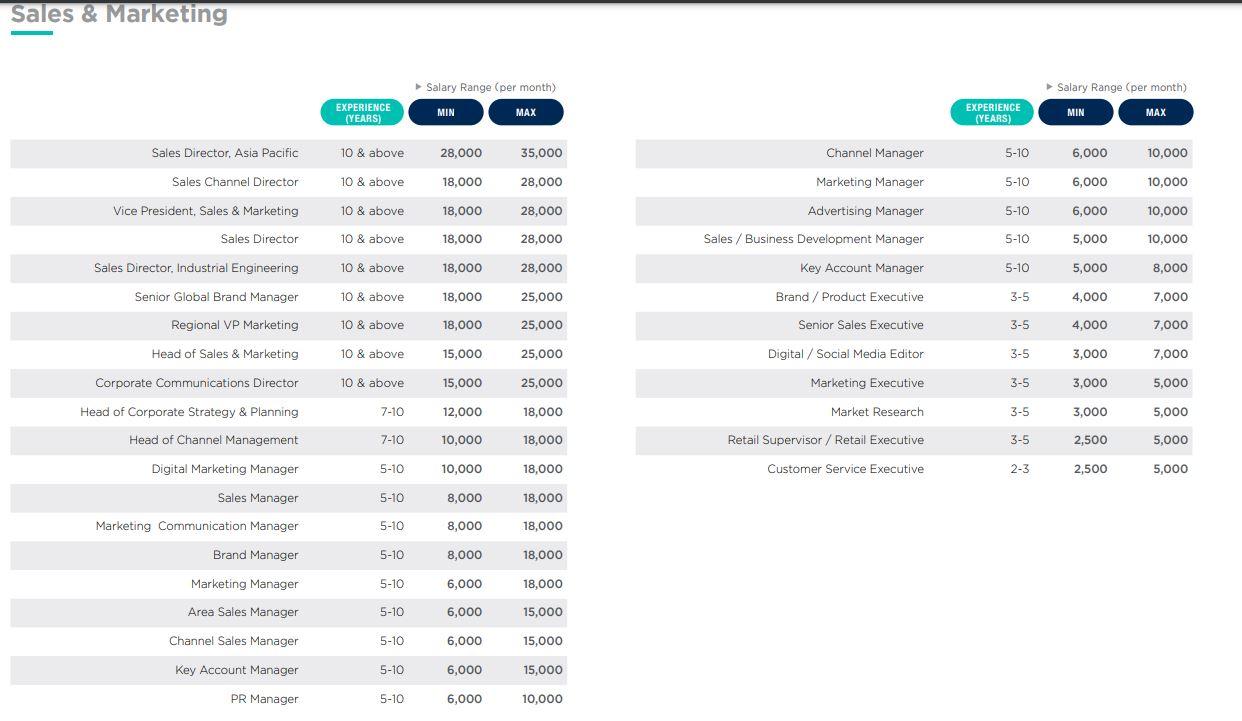Select the PR Manager row title
Image resolution: width=1242 pixels, height=721 pixels.
point(264,699)
